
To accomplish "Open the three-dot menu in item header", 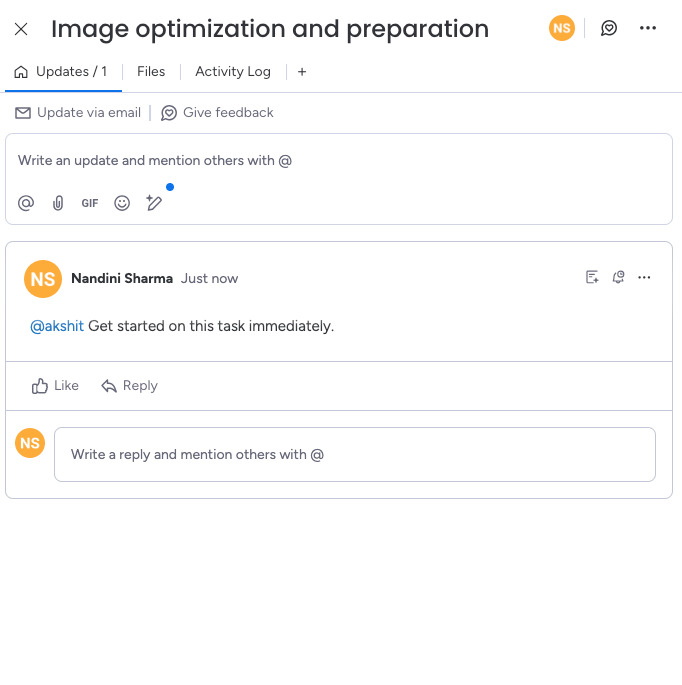I will tap(648, 28).
